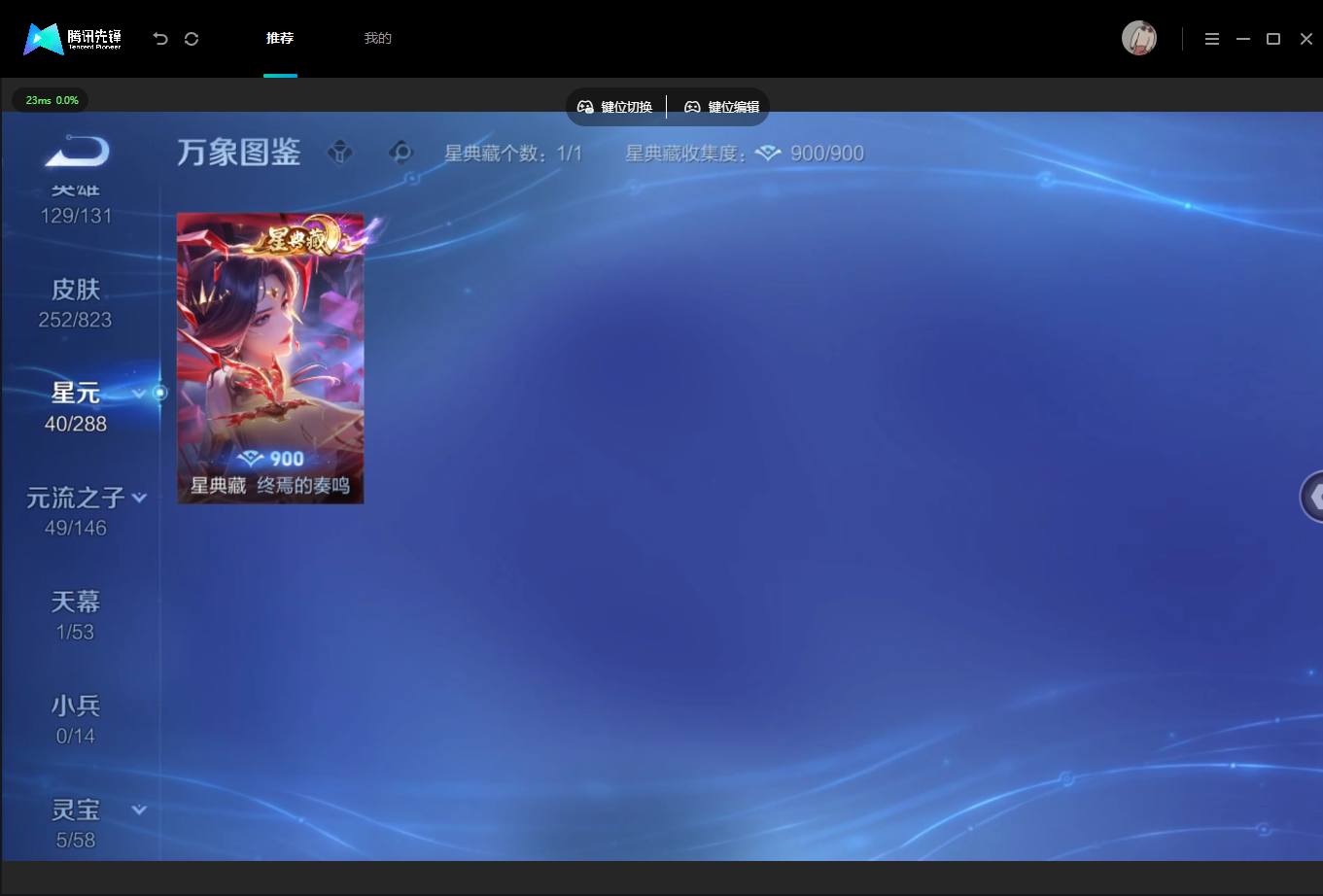Open the user avatar profile
1323x896 pixels.
point(1139,39)
